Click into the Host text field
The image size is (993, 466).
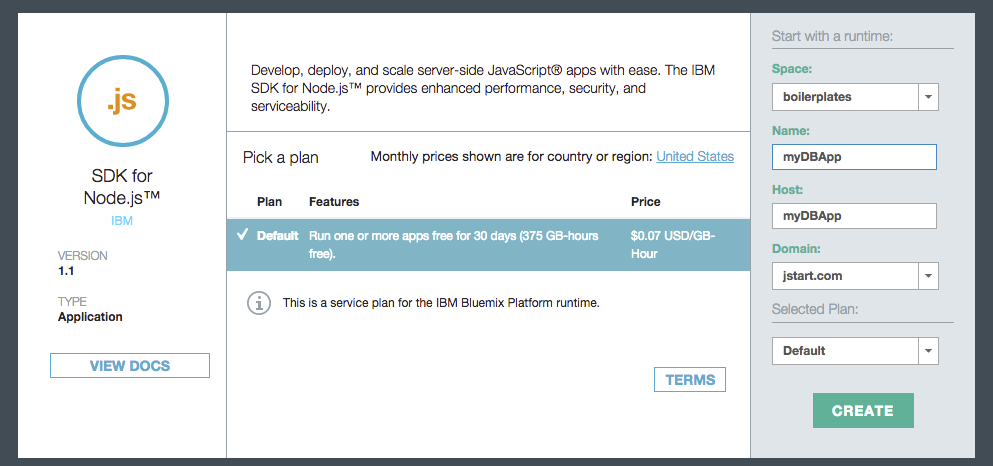click(854, 216)
